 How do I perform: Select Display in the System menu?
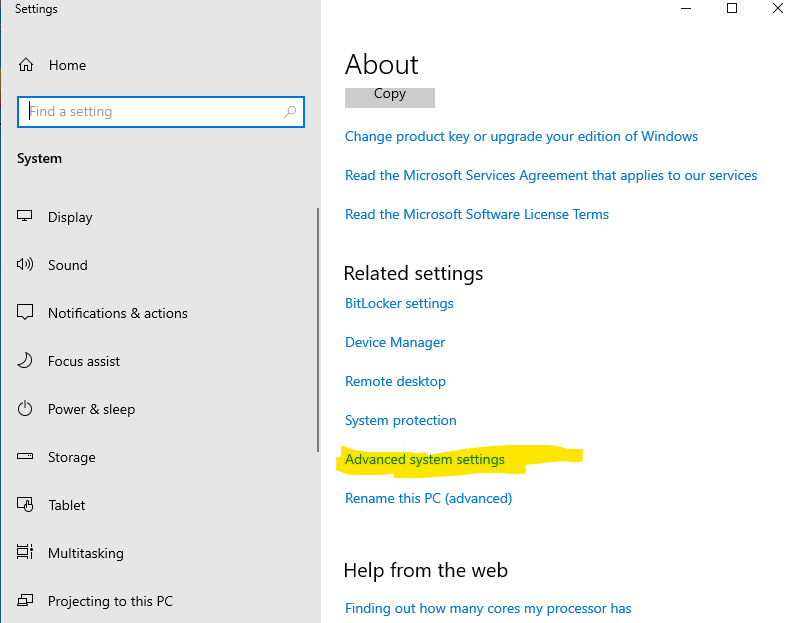pyautogui.click(x=70, y=217)
